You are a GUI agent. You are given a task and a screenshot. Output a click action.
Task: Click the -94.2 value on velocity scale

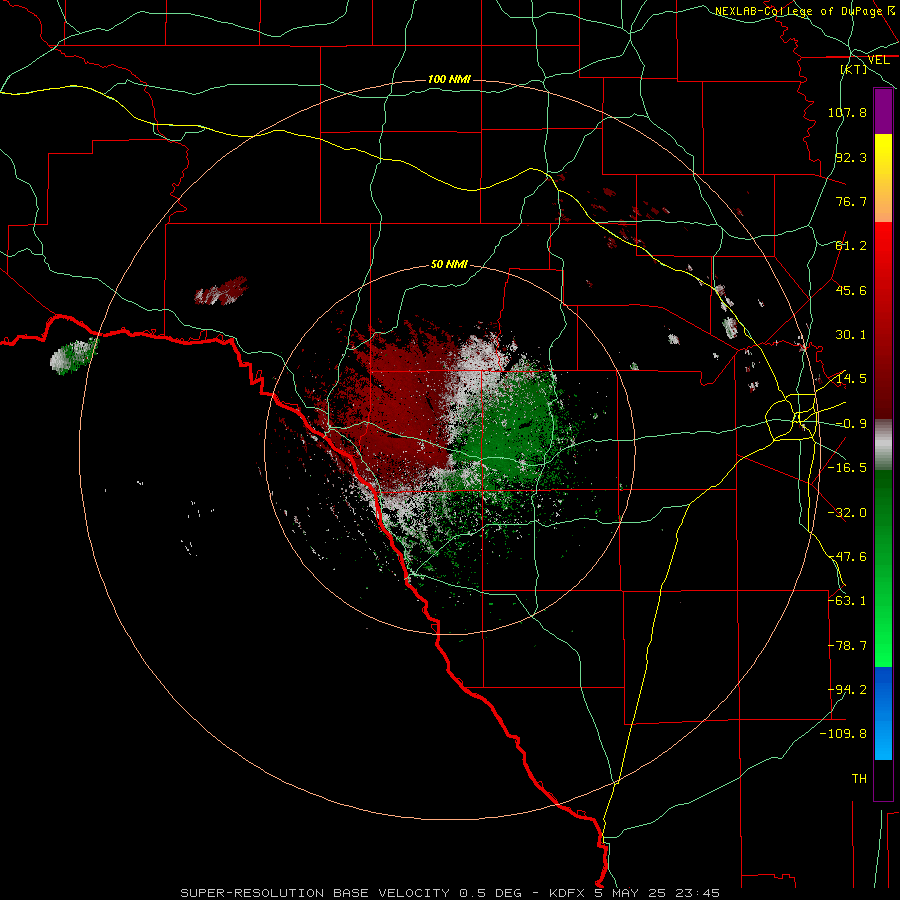tap(847, 690)
